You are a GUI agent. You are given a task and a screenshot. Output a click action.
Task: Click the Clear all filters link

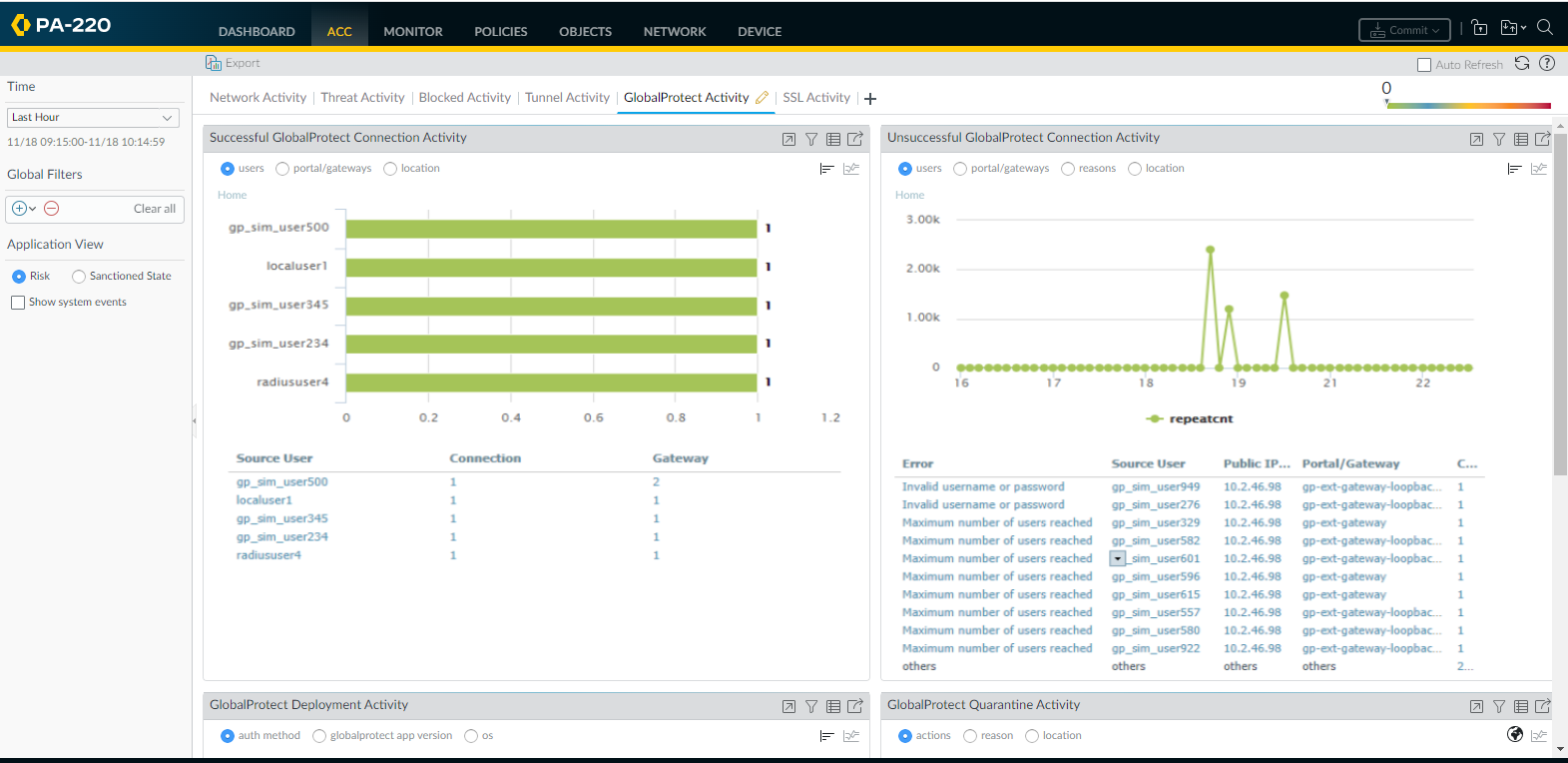click(x=154, y=209)
